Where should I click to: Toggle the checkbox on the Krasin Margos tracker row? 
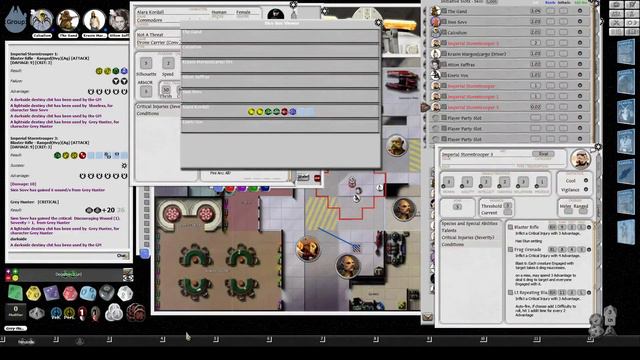(444, 53)
